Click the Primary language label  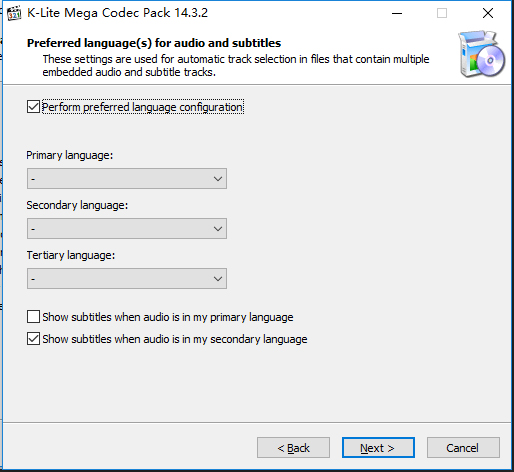click(70, 155)
